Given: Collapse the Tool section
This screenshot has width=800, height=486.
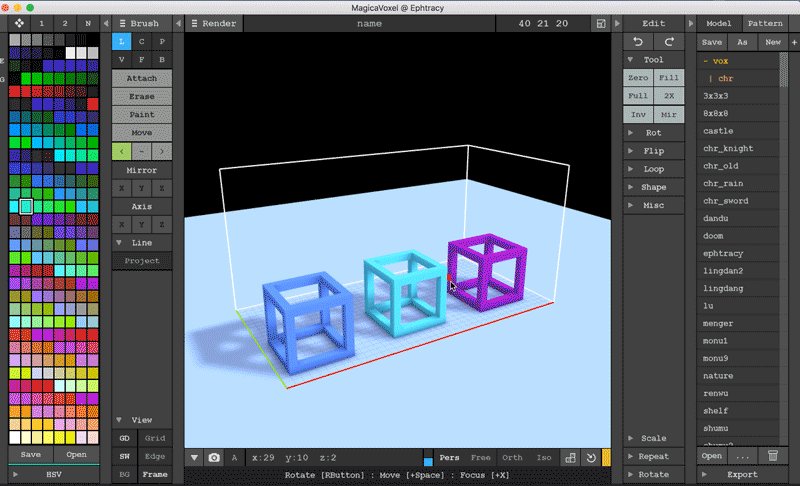Looking at the screenshot, I should click(x=653, y=60).
